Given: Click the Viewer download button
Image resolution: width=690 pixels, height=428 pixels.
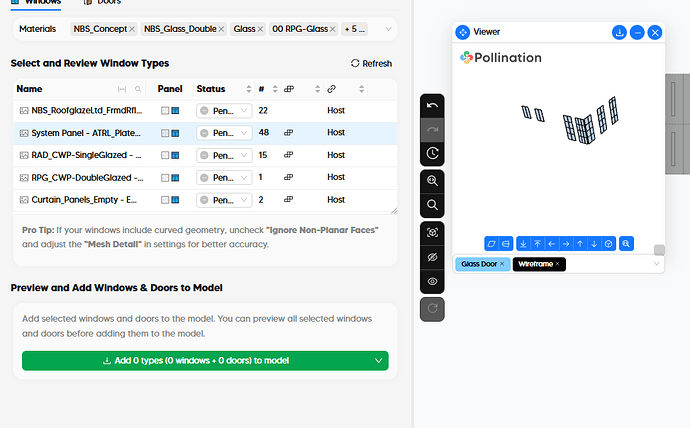Looking at the screenshot, I should 619,32.
